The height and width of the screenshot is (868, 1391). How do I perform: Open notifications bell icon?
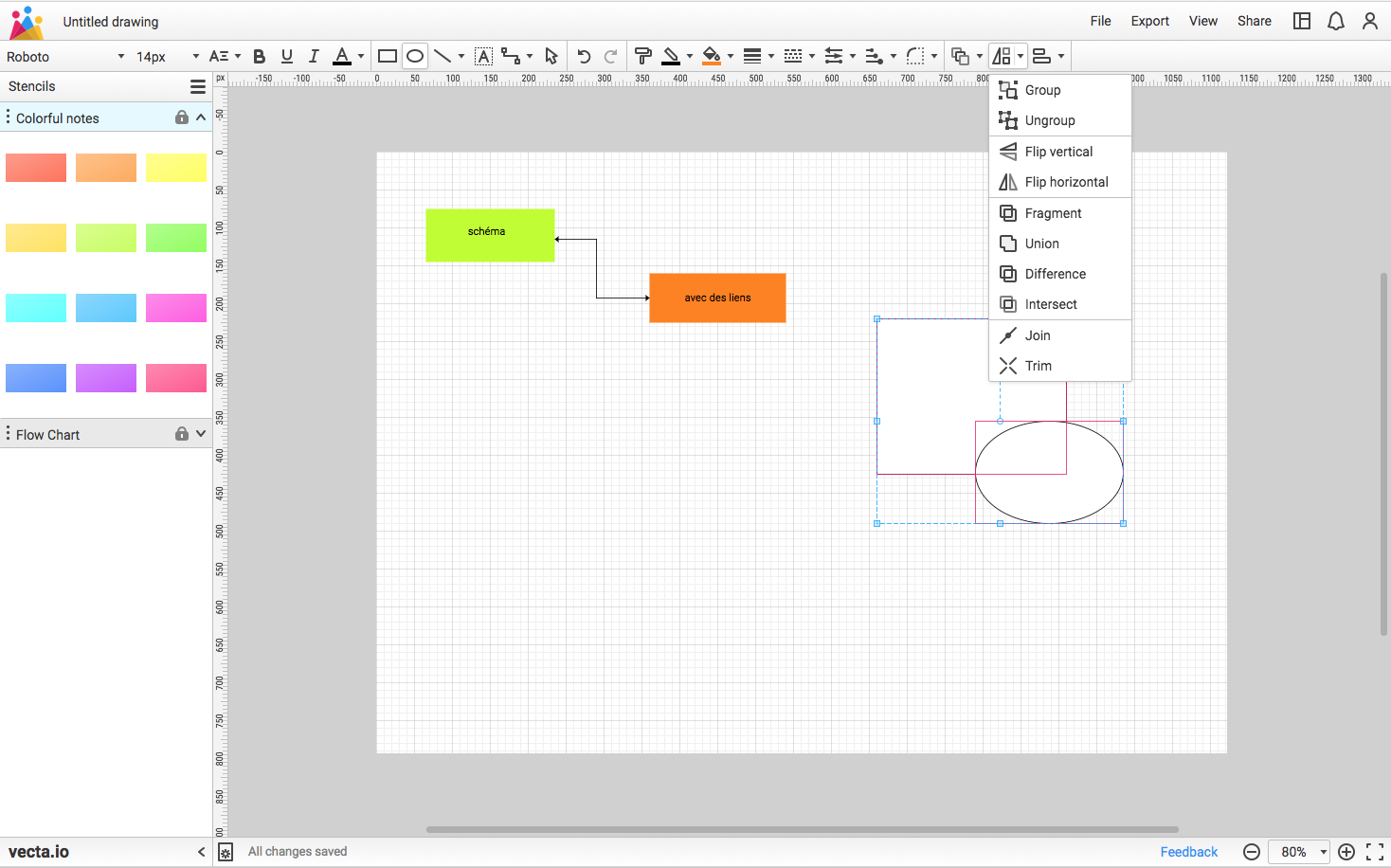click(x=1336, y=21)
